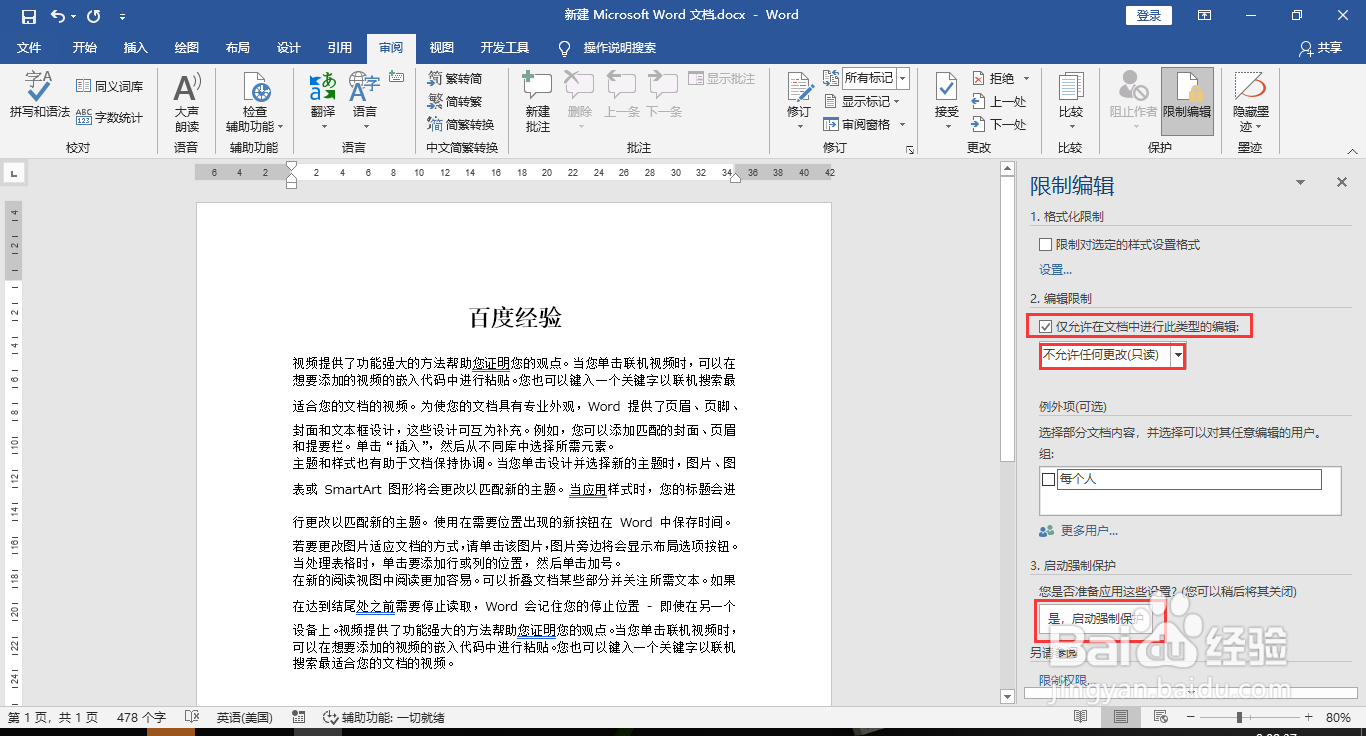Click the zoom out minus button
The image size is (1366, 736).
click(1189, 717)
